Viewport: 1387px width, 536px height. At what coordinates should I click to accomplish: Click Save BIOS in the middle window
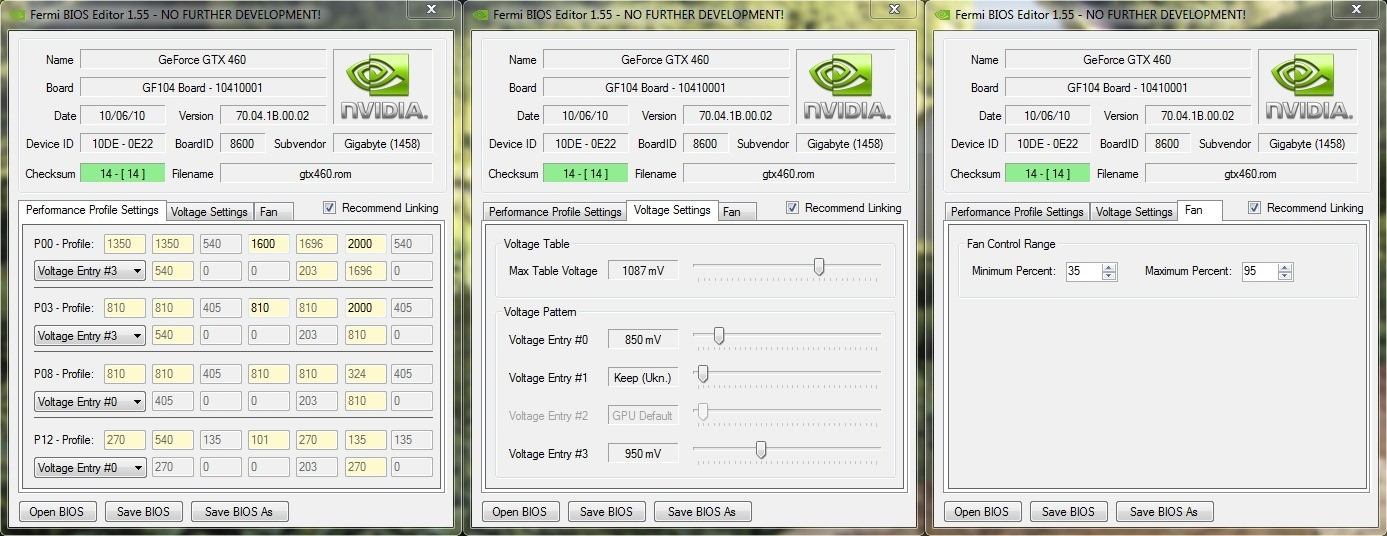[x=607, y=512]
